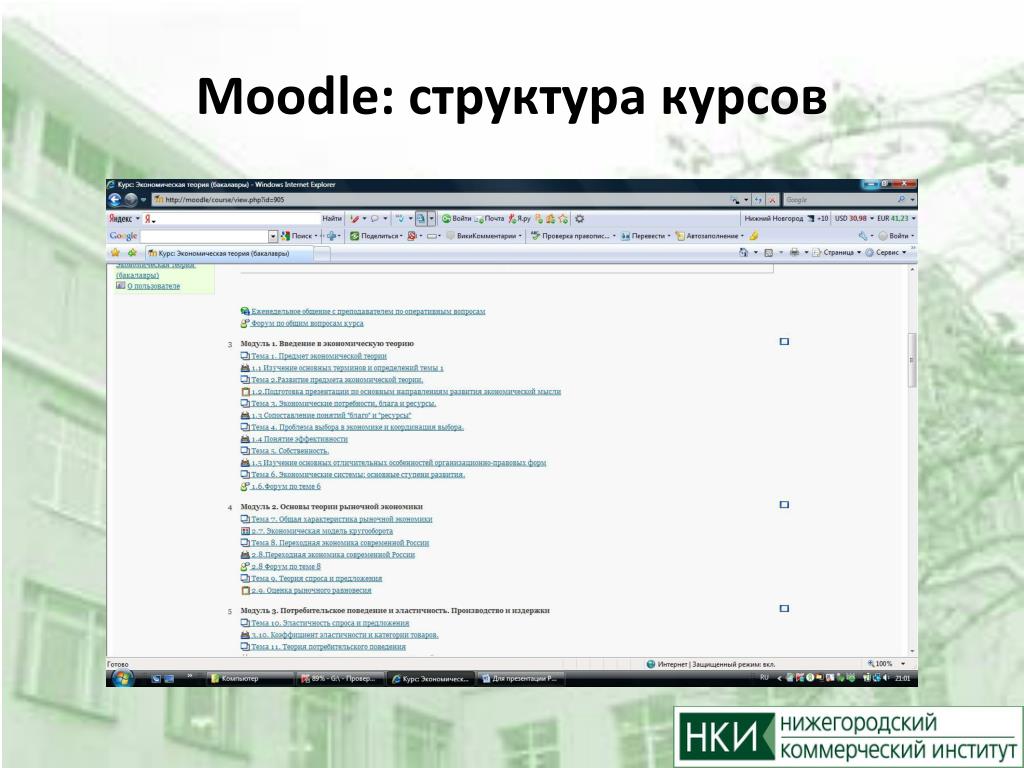
Task: Click the glossary icon beside 1.4 Понятие эффективности
Action: [x=246, y=439]
